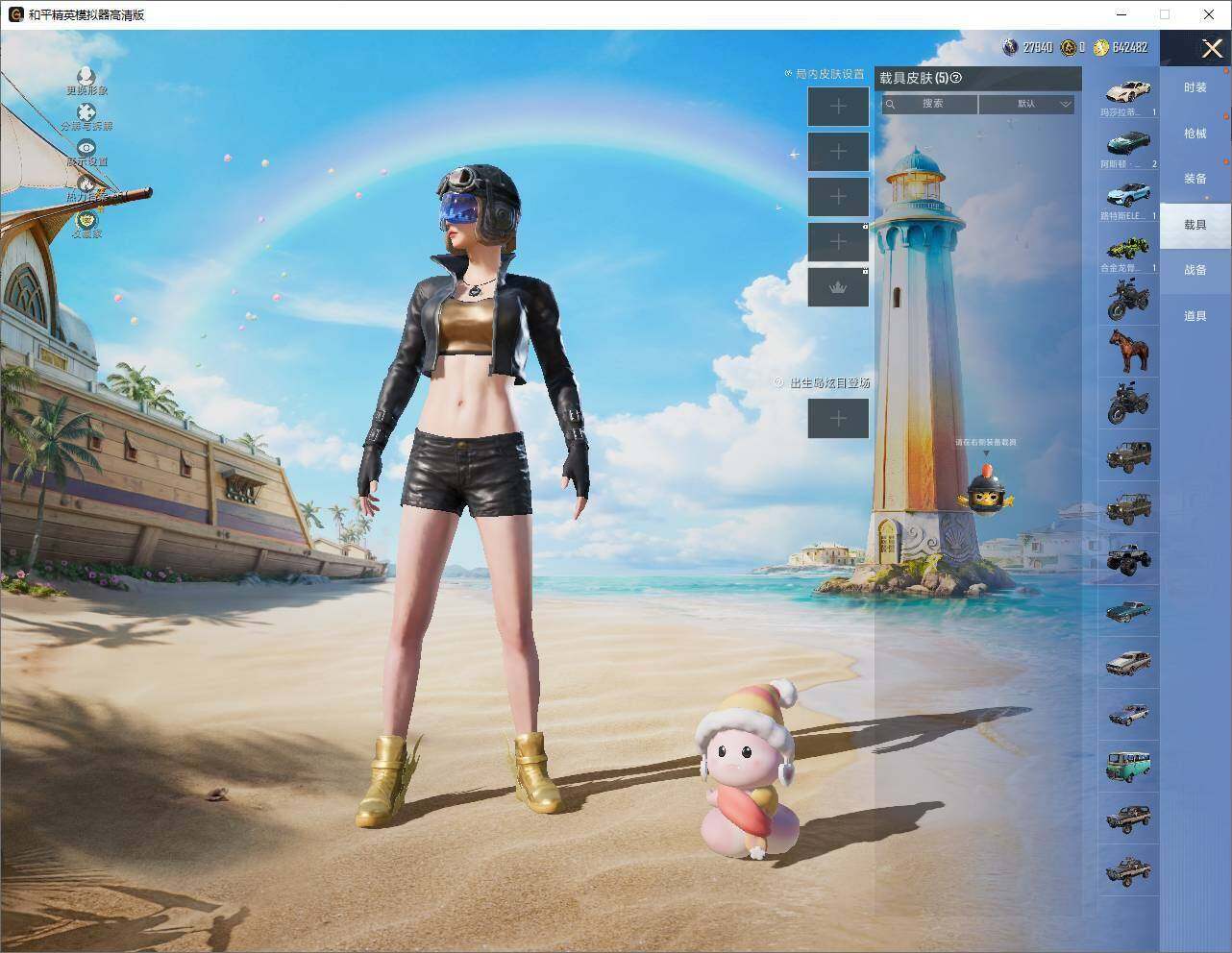Switch to the 道具 items tab
Screen dimensions: 1232x953
[1195, 316]
